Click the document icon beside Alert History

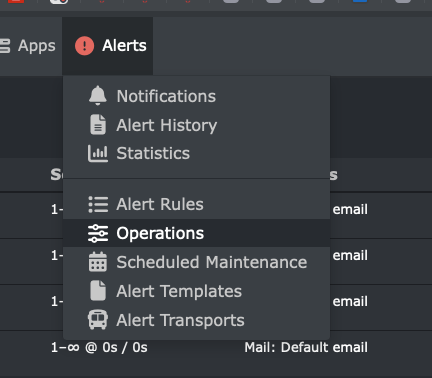coord(98,125)
